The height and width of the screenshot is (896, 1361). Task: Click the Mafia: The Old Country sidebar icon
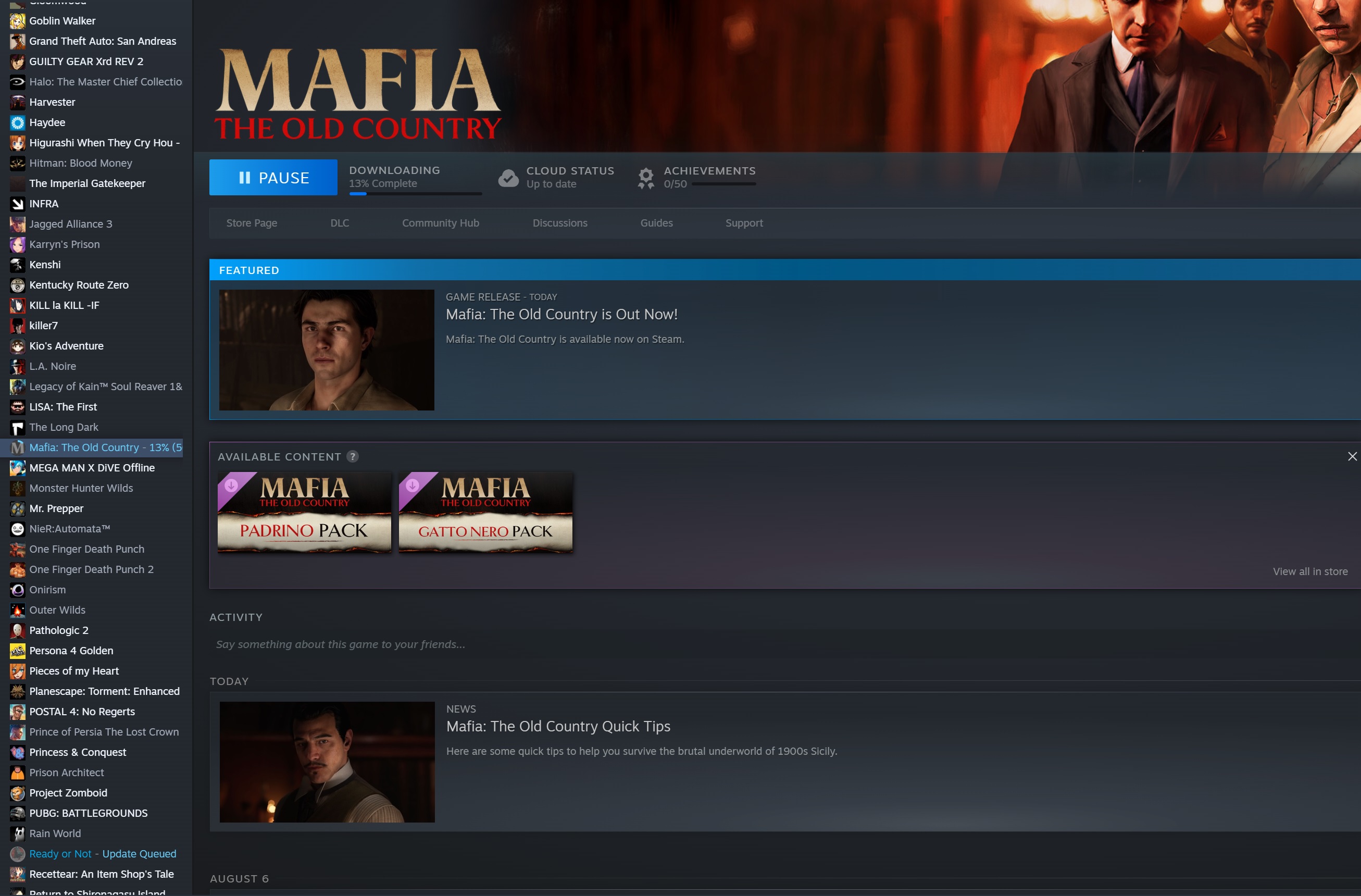coord(18,447)
